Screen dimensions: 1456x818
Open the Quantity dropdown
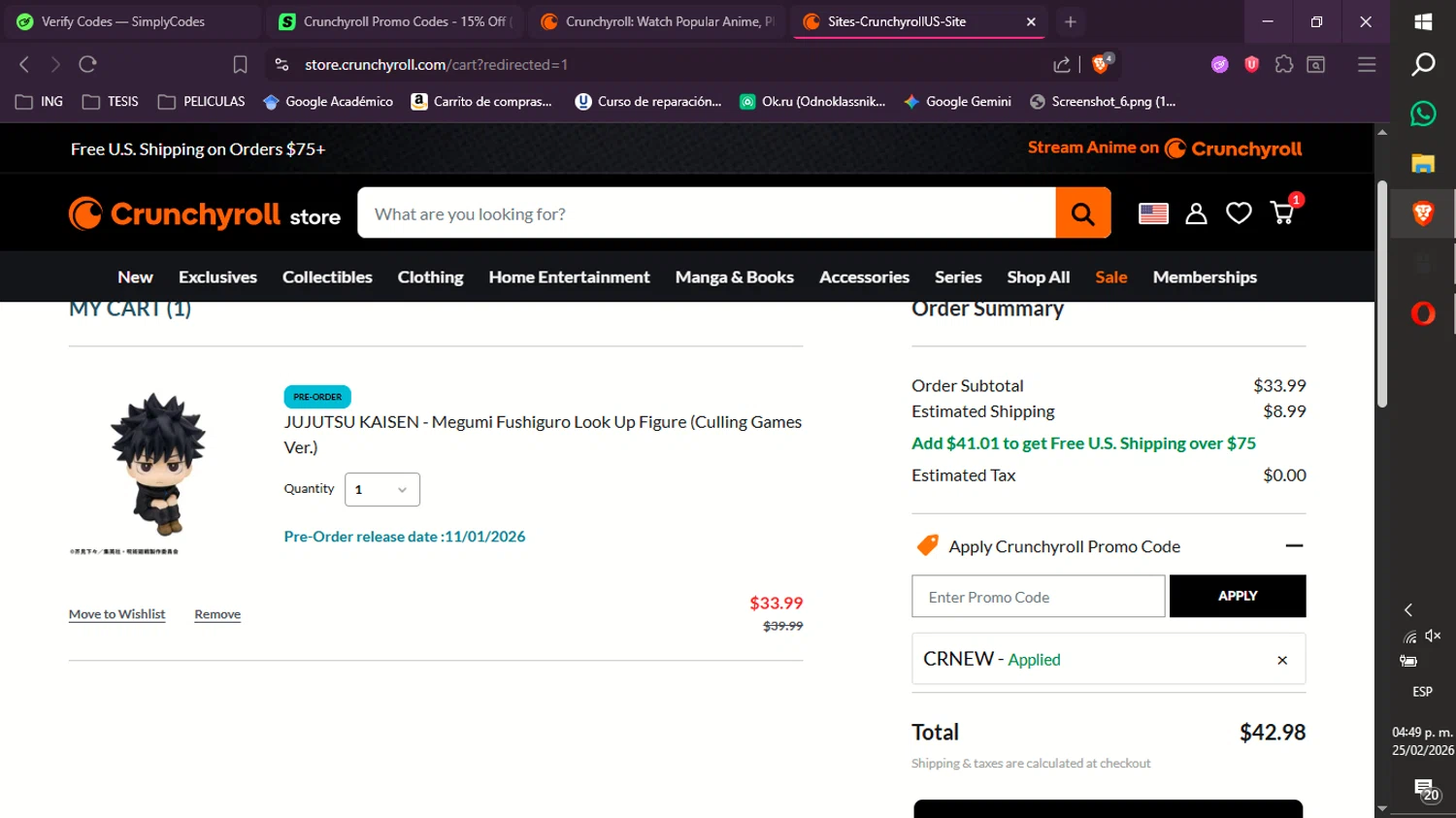(x=382, y=489)
